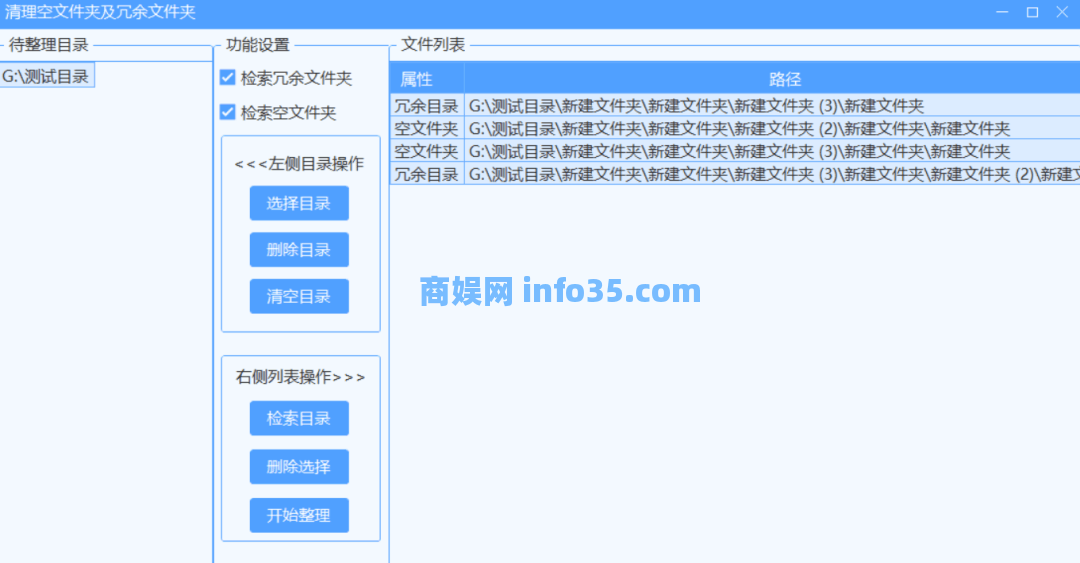Image resolution: width=1080 pixels, height=563 pixels.
Task: Click 空文件夹 attribute cell in second row
Action: [426, 129]
